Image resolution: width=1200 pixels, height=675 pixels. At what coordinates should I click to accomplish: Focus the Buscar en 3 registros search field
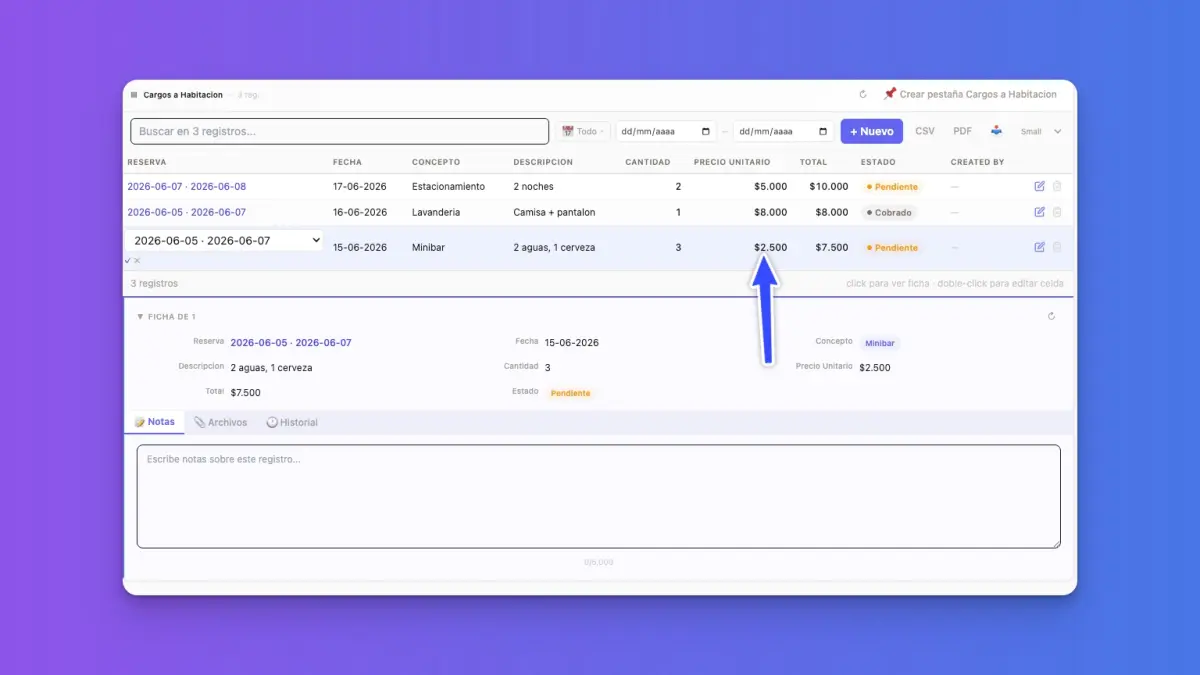click(340, 131)
